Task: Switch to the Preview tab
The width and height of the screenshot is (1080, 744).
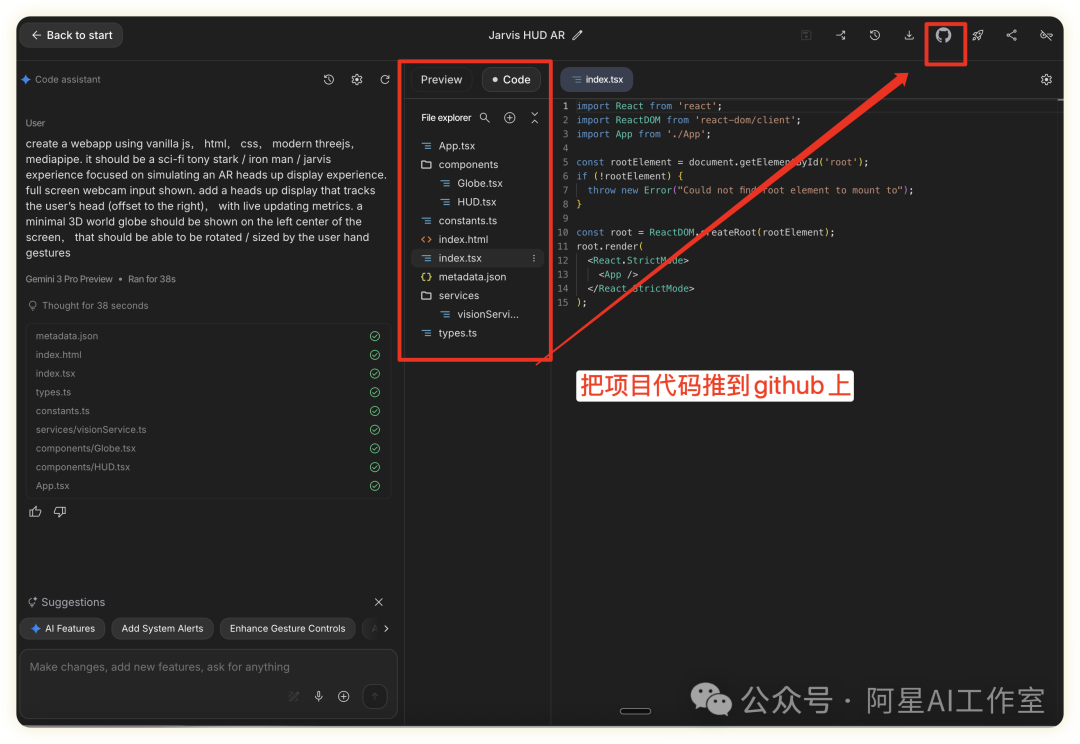Action: coord(442,79)
